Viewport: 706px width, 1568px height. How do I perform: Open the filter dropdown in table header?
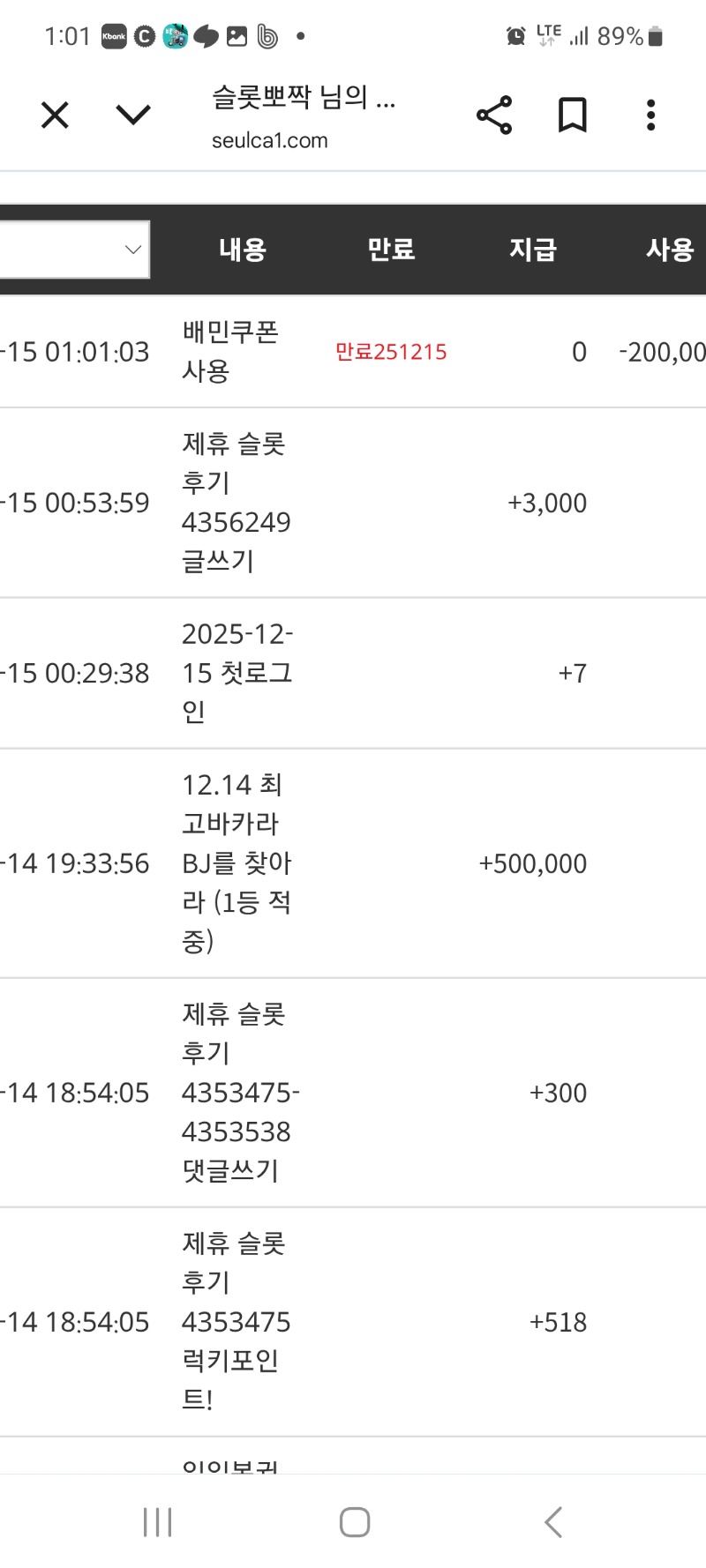coord(75,250)
